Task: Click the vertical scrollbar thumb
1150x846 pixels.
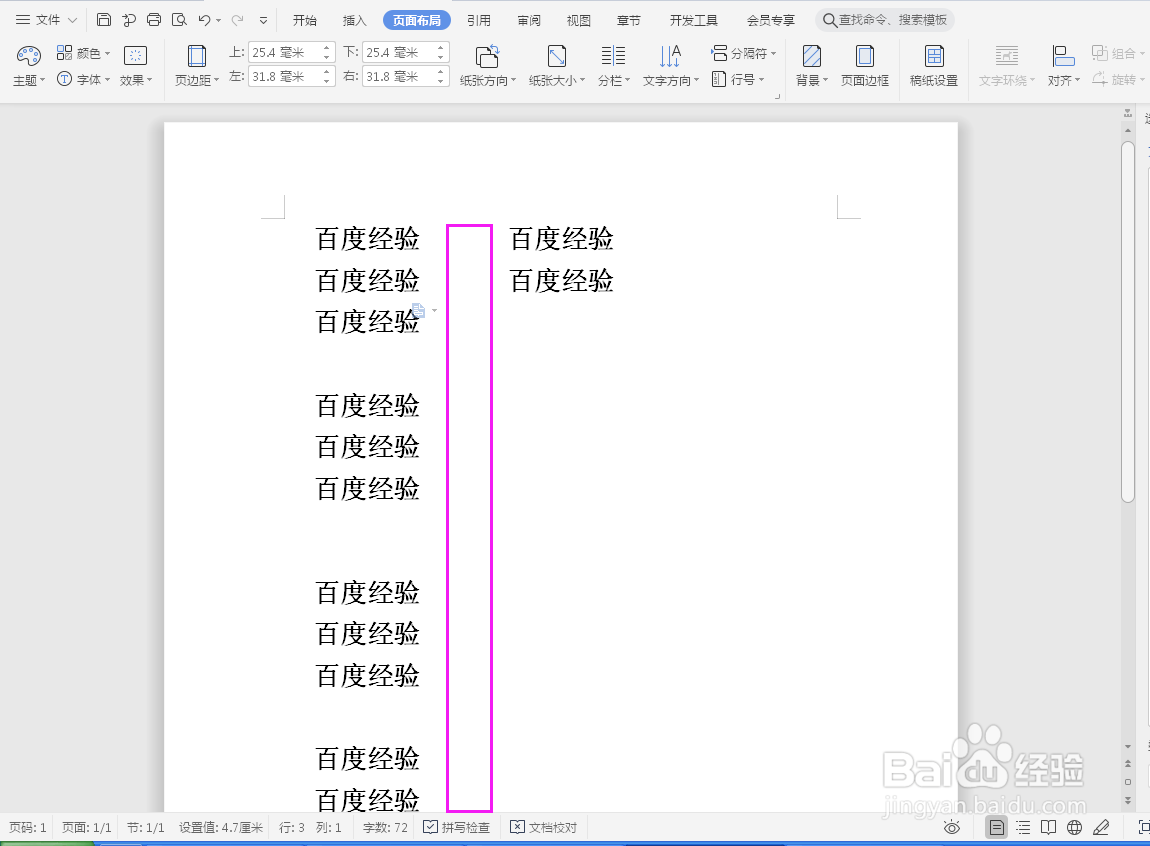Action: 1128,322
